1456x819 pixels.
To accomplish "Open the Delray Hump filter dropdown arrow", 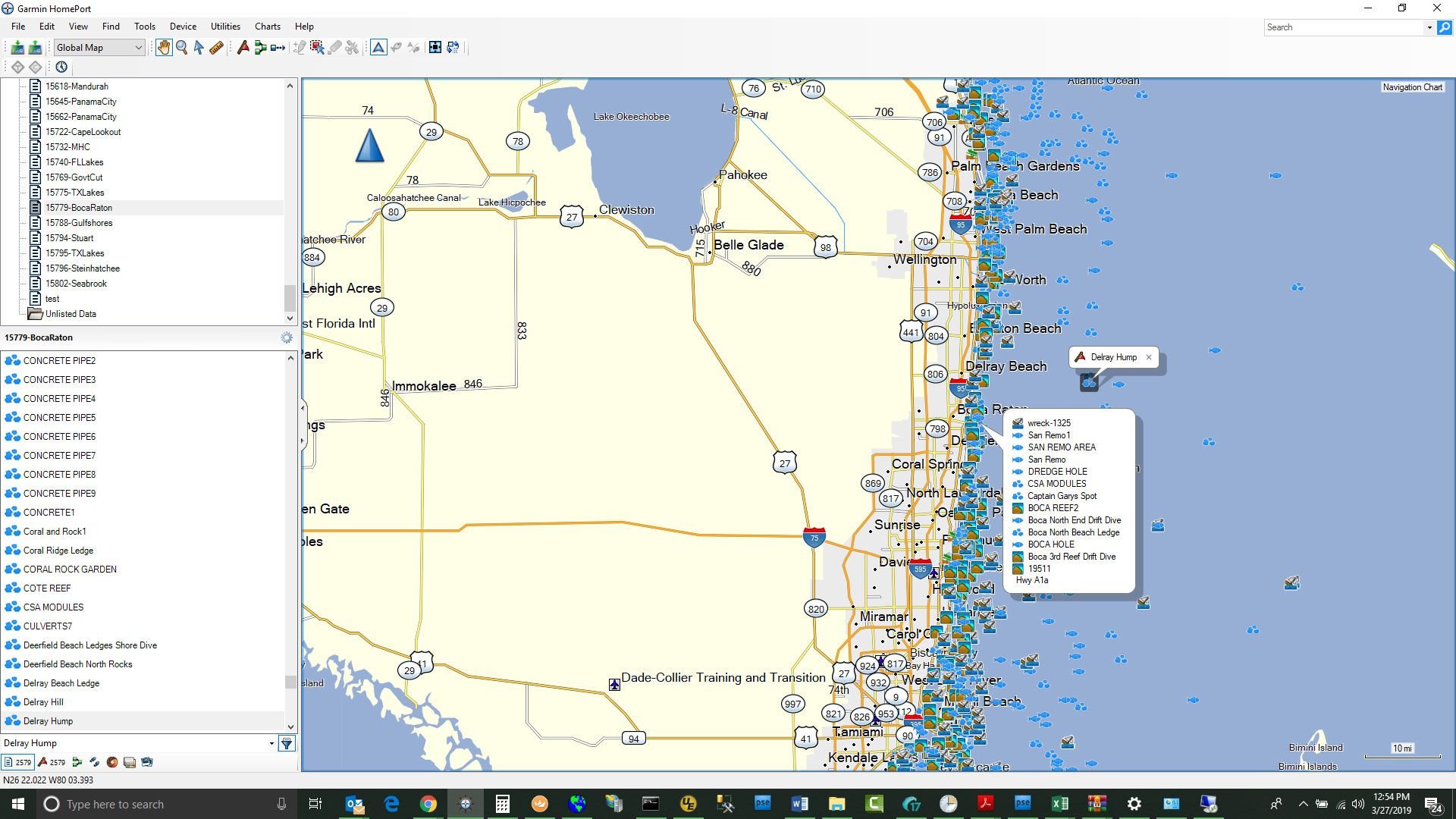I will coord(271,744).
